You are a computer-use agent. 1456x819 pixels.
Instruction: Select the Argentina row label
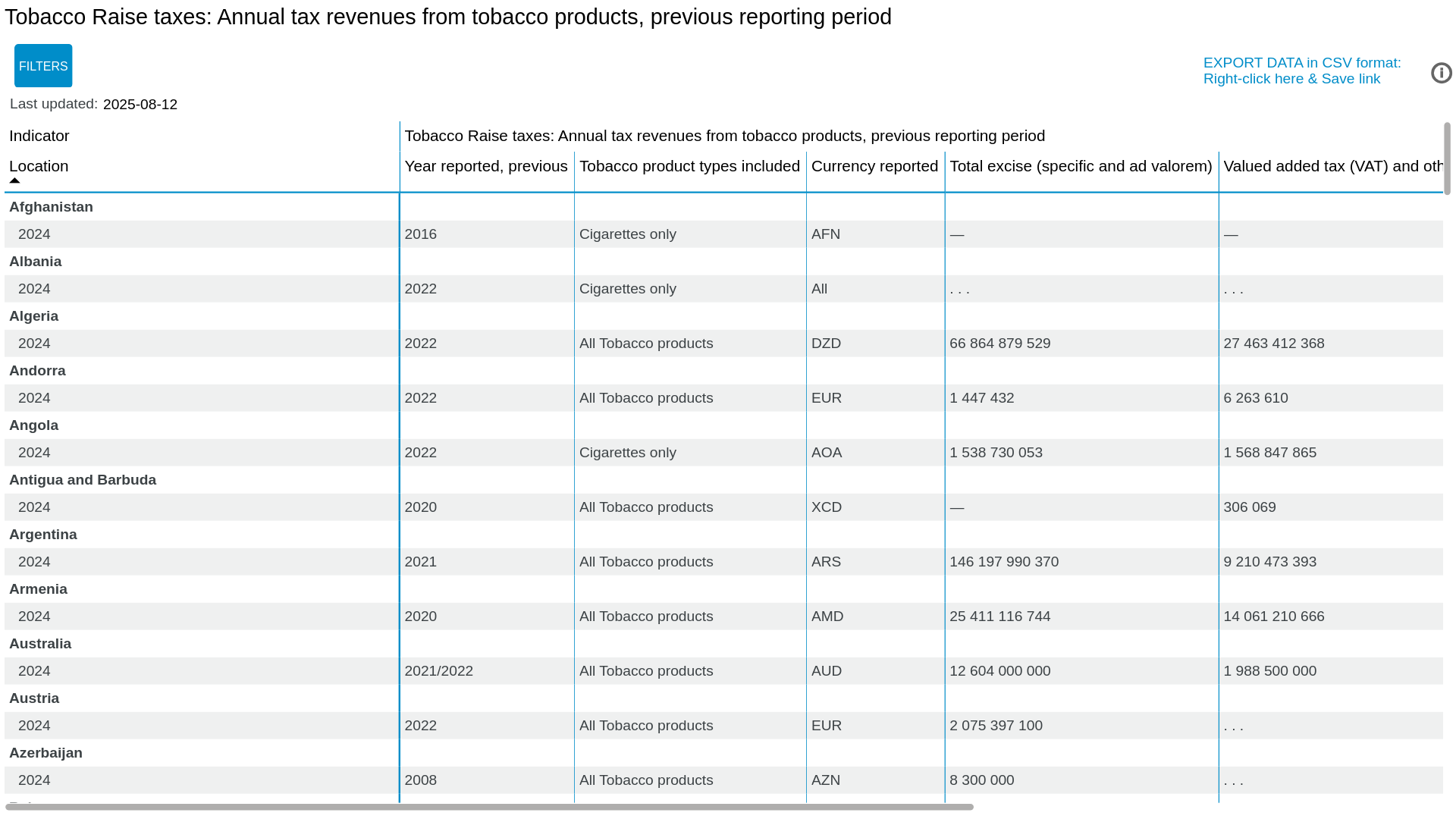point(43,535)
